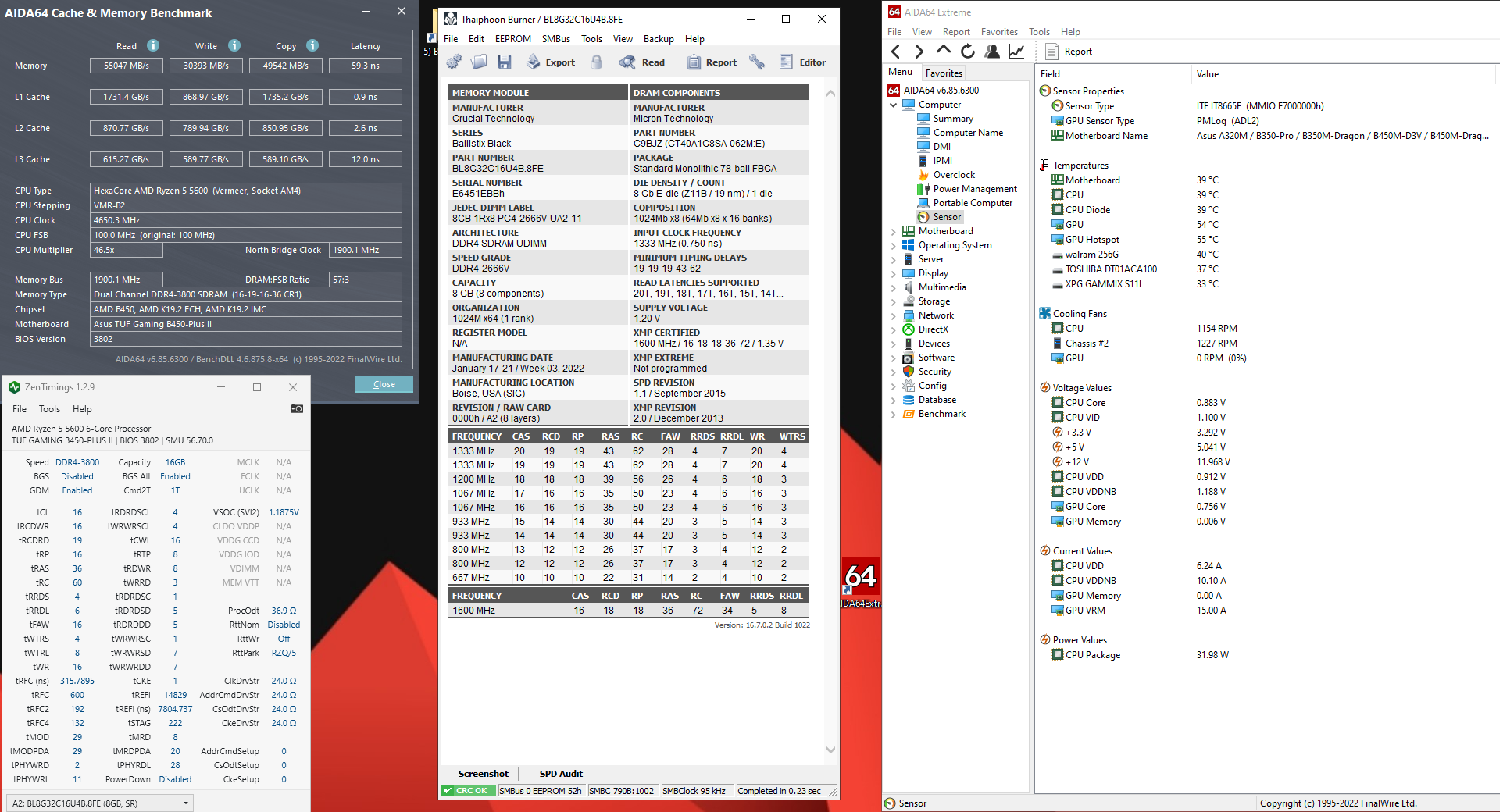Select DMI in the AIDA64 tree

click(941, 147)
